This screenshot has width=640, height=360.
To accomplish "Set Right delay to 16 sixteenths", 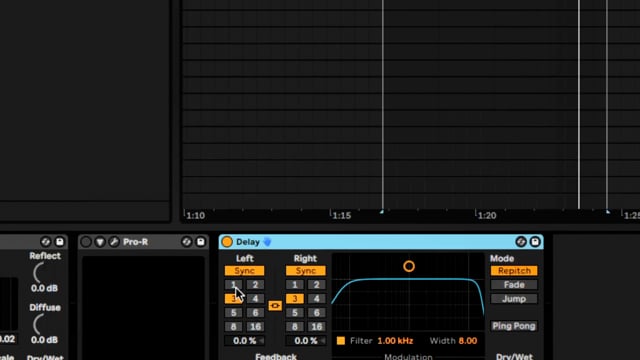I will click(316, 327).
